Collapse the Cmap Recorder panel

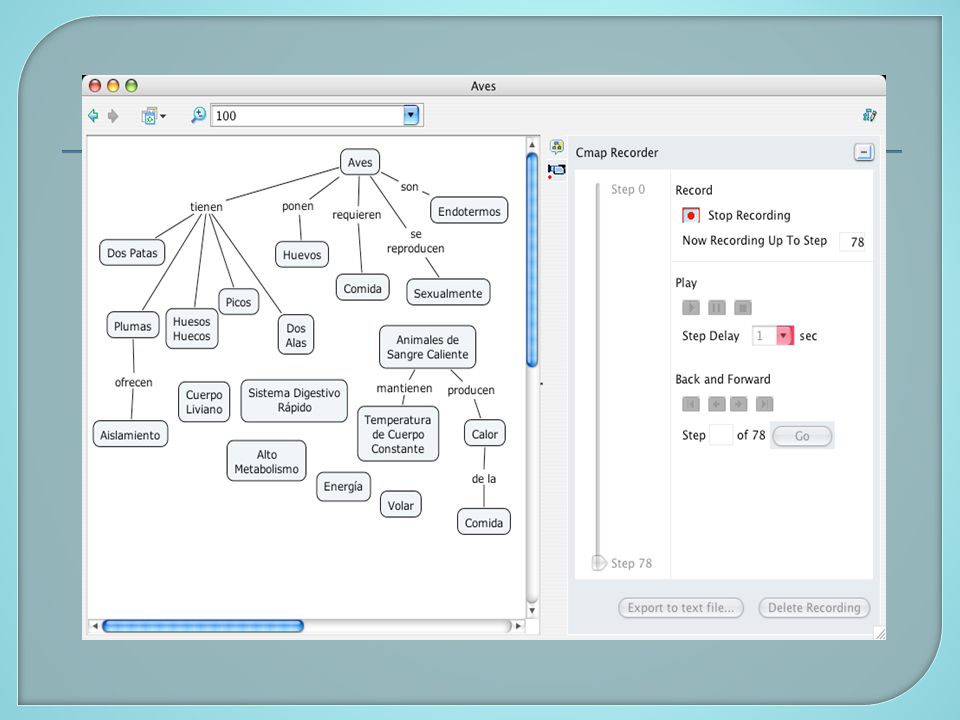tap(864, 152)
